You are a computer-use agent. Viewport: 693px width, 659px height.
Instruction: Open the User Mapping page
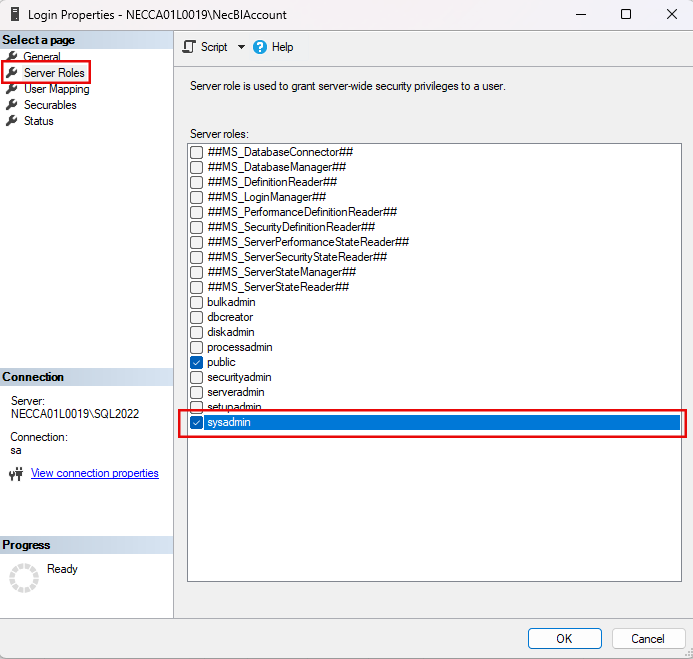tap(56, 89)
